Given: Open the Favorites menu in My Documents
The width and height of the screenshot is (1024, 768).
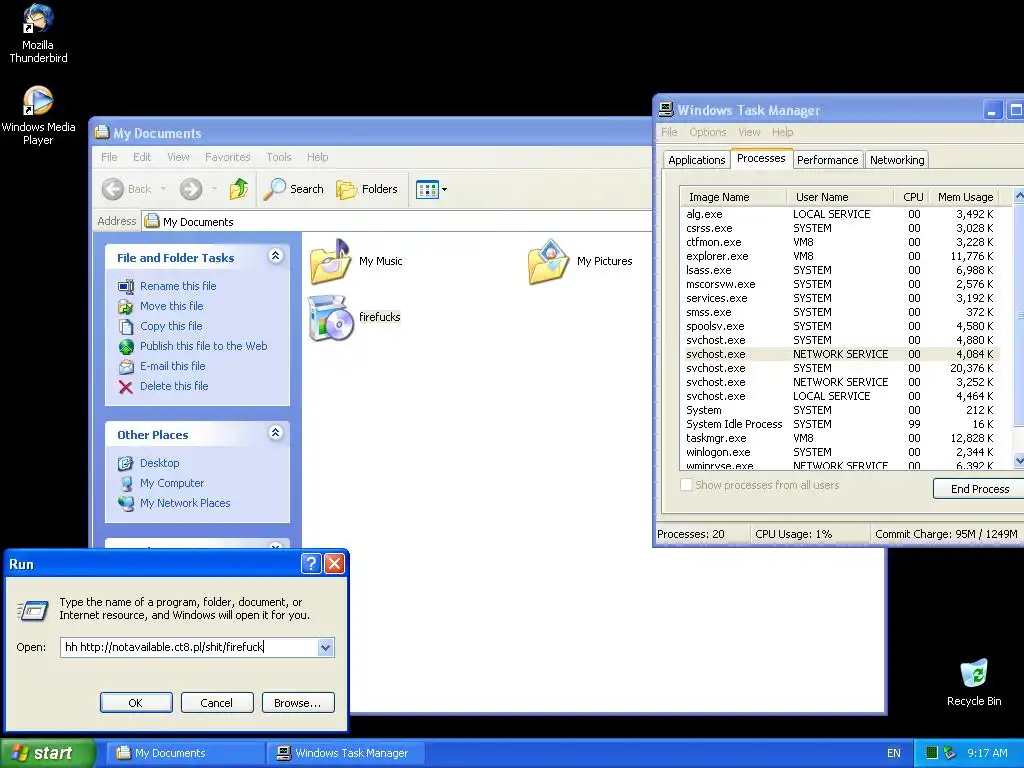Looking at the screenshot, I should [x=227, y=157].
